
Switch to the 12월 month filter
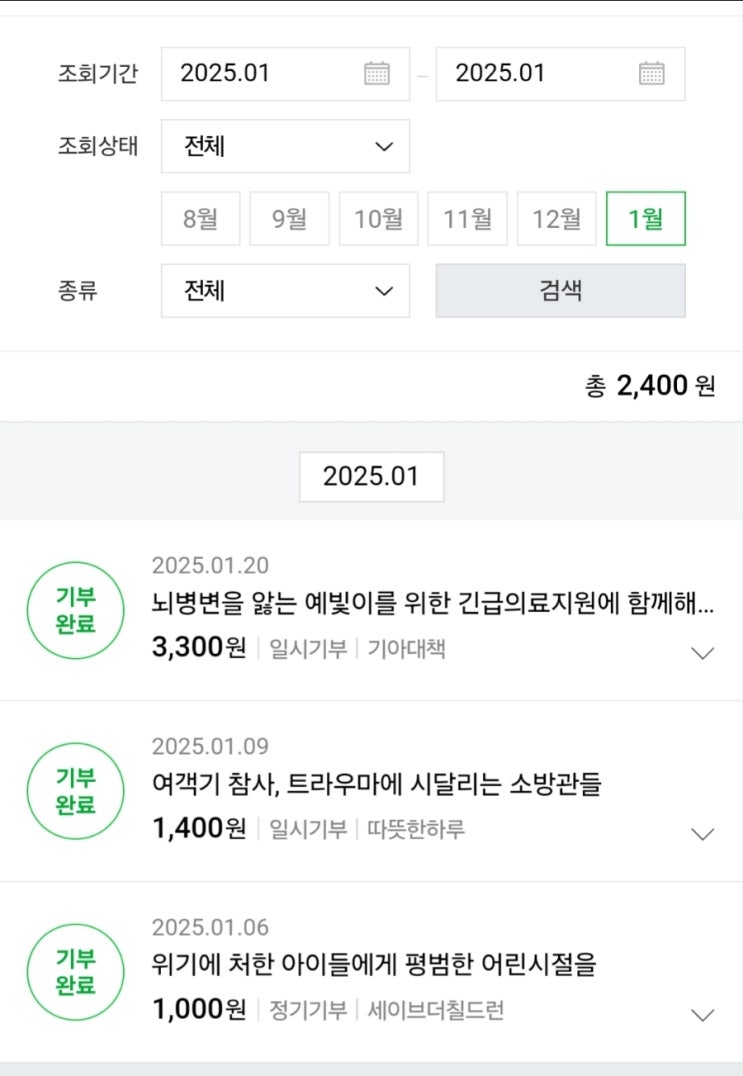click(556, 218)
